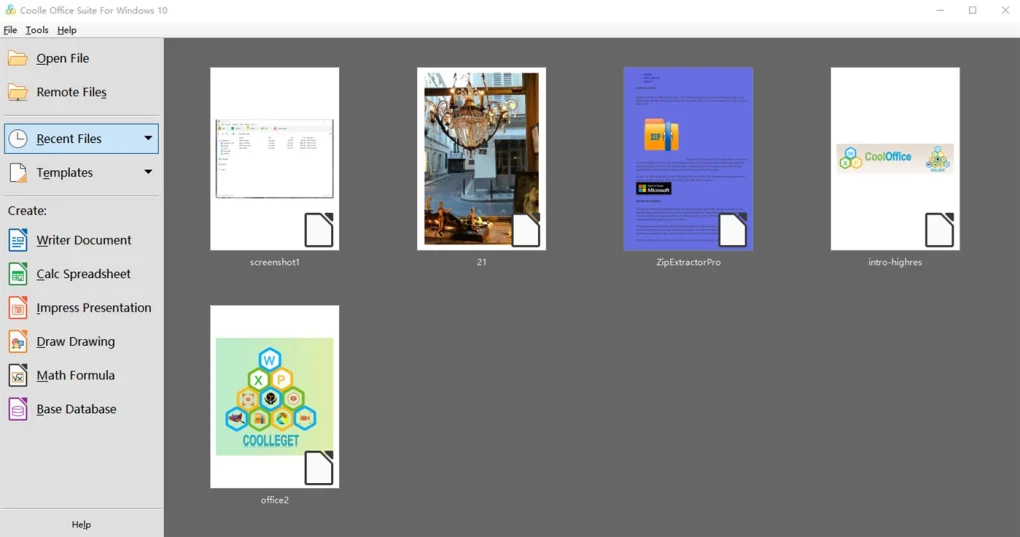The image size is (1020, 537).
Task: Click the file name intro-highres
Action: (895, 262)
